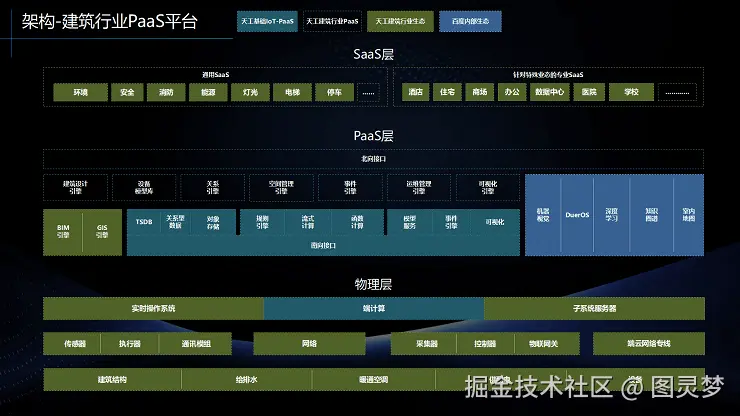
Task: Click the 天工建筑行业PaaS legend box
Action: pyautogui.click(x=332, y=21)
